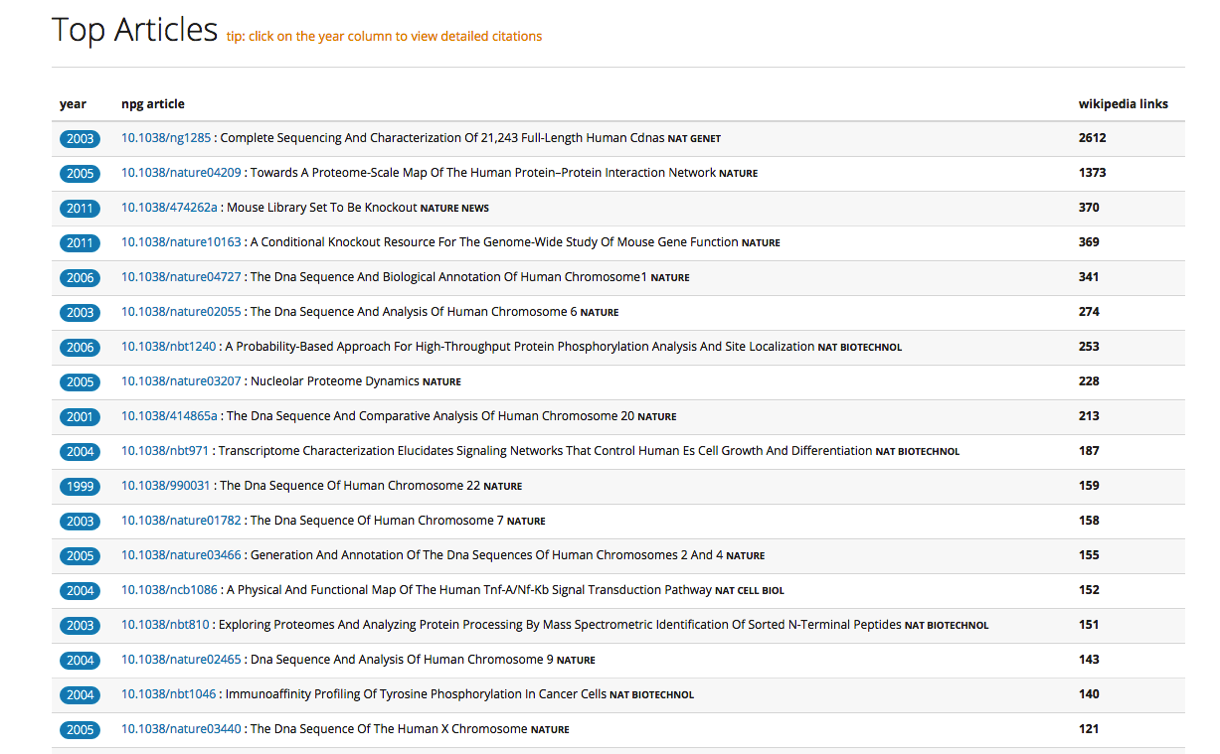Open the 10.1038/ncb1086 article link

pos(170,590)
